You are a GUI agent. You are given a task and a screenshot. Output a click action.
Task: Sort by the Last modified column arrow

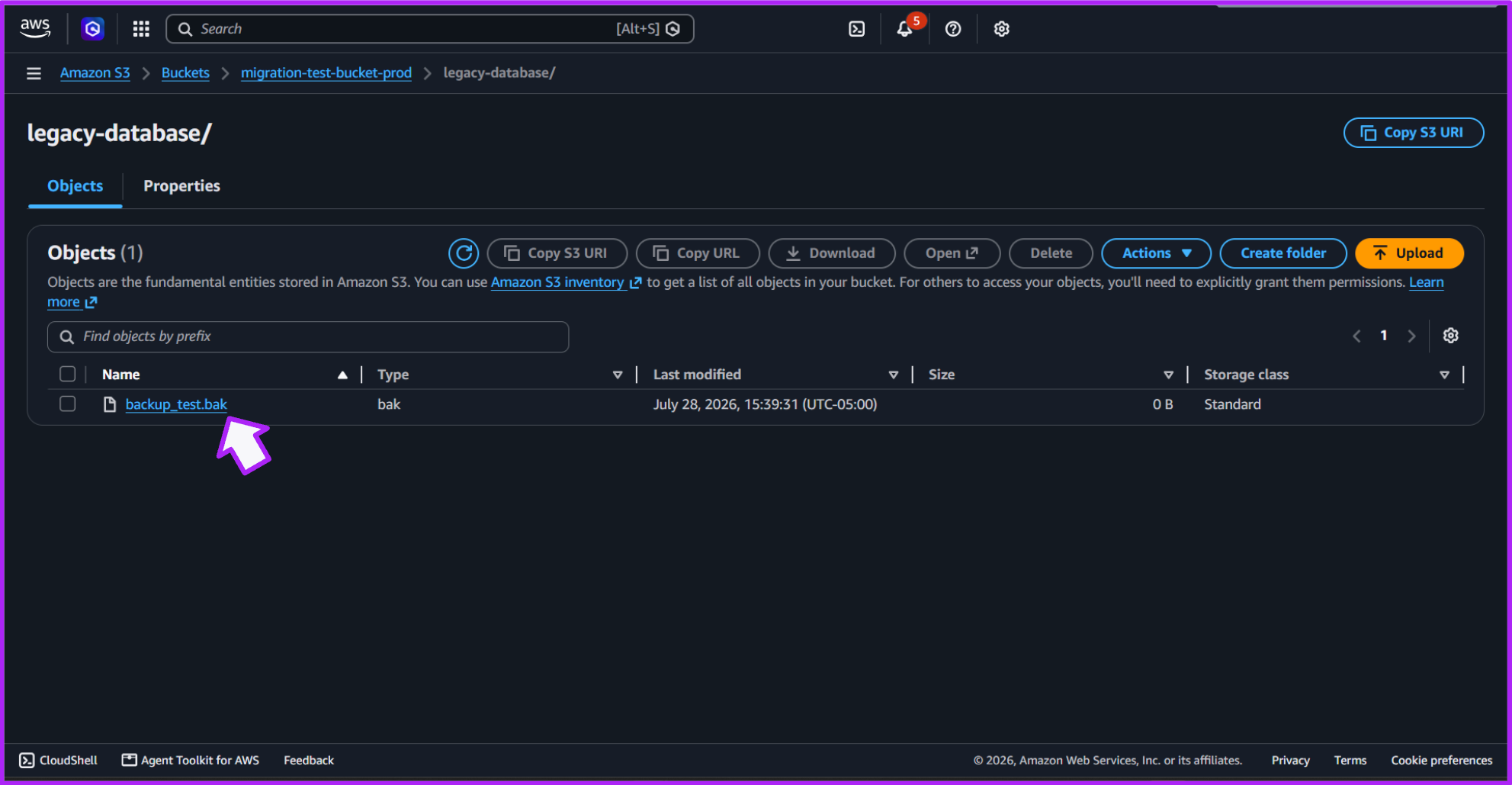pyautogui.click(x=893, y=375)
